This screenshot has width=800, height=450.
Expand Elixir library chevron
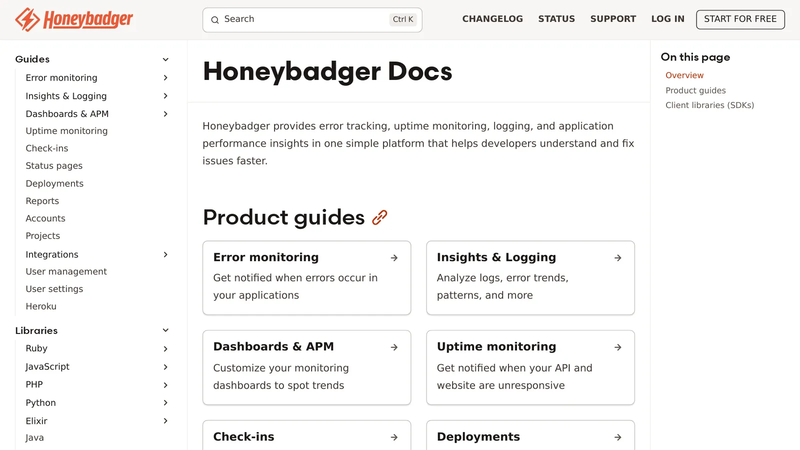[165, 421]
